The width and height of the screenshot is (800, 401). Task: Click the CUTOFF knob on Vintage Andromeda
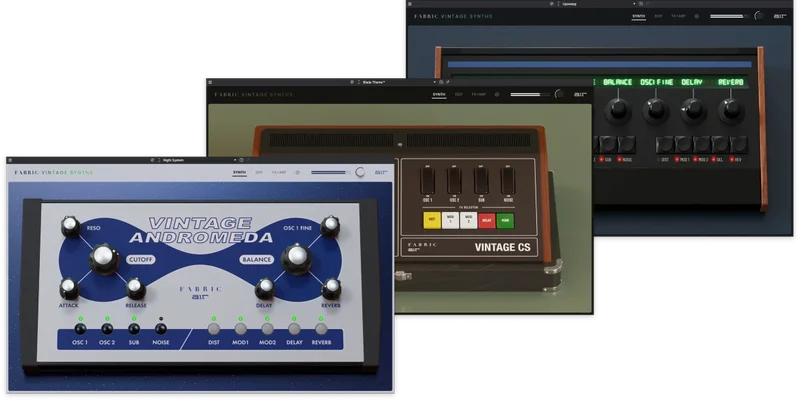click(x=104, y=259)
